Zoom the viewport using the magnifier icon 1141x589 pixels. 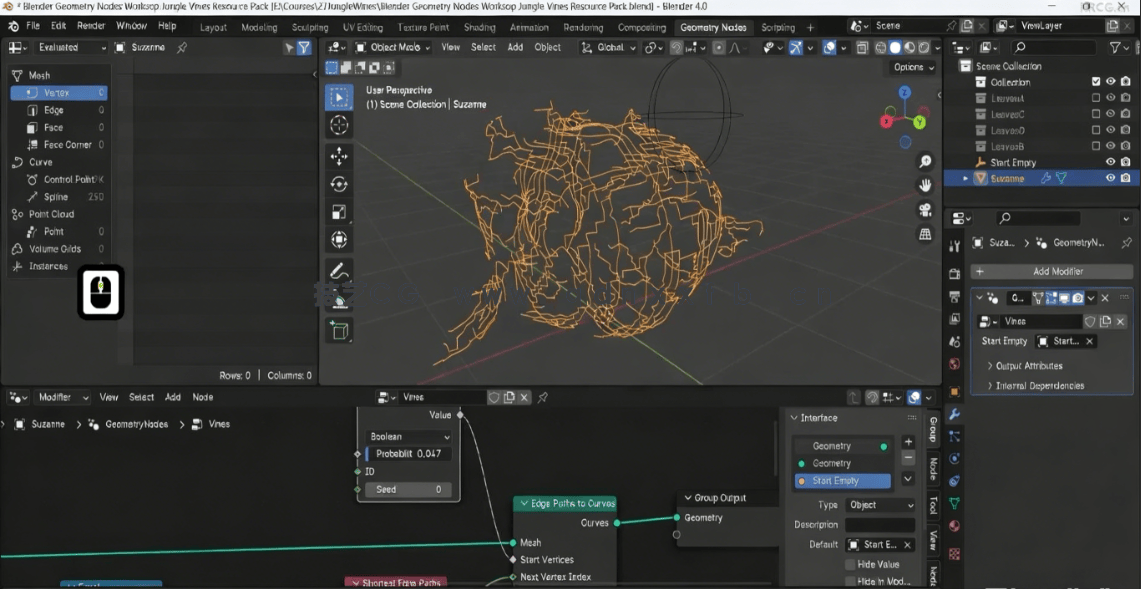925,159
